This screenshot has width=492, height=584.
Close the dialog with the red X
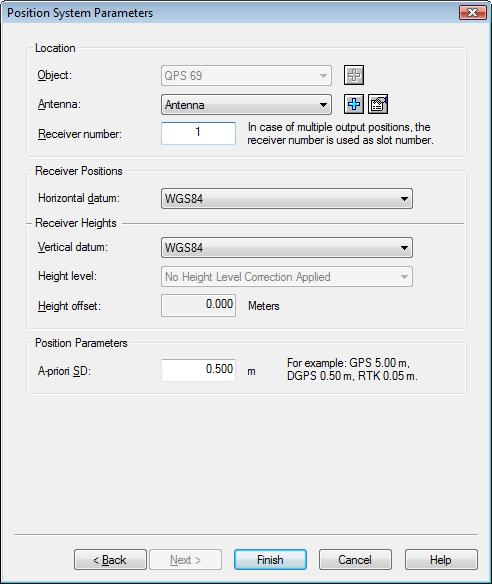pos(473,13)
